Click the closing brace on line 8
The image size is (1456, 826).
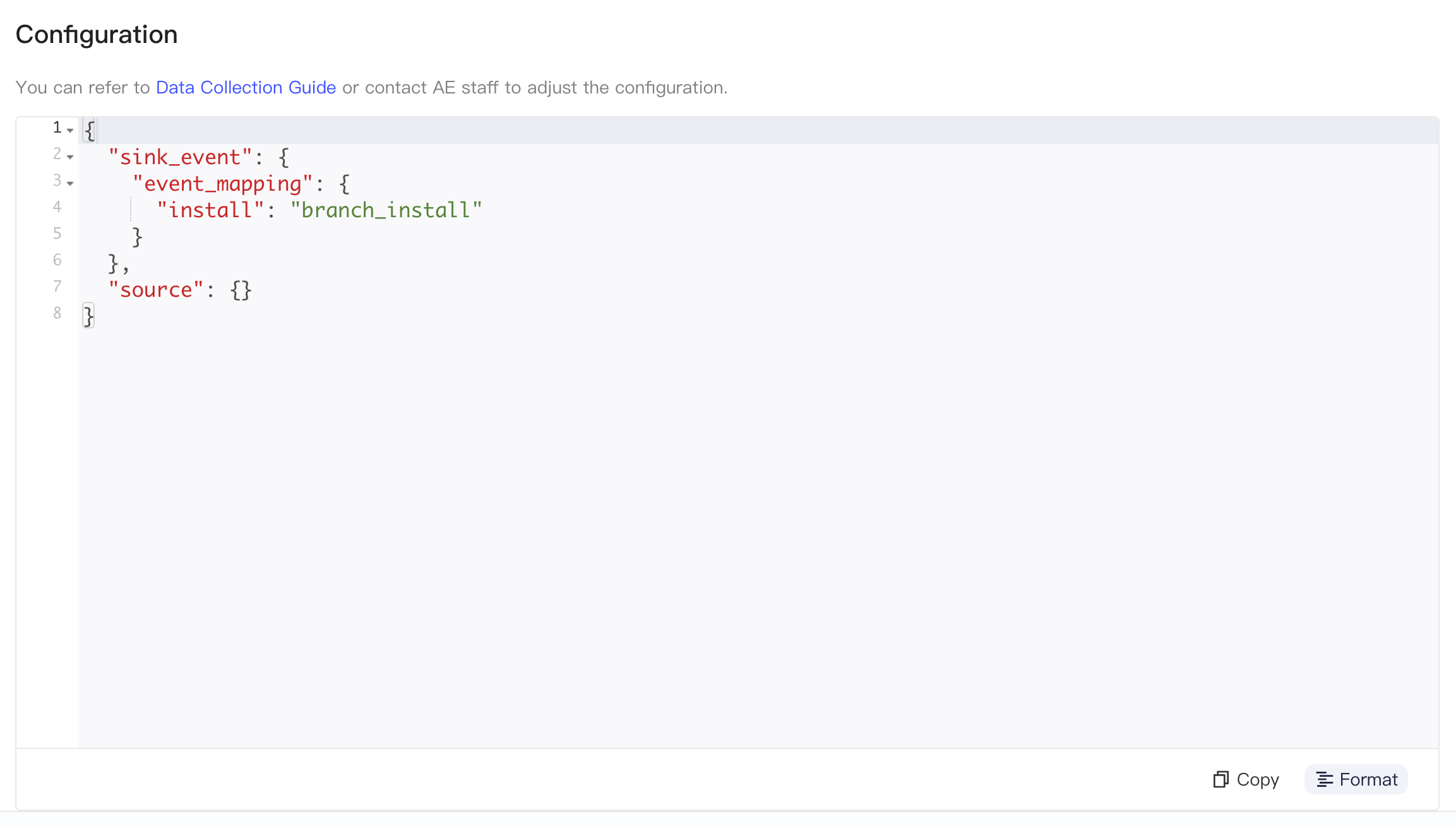[x=89, y=316]
